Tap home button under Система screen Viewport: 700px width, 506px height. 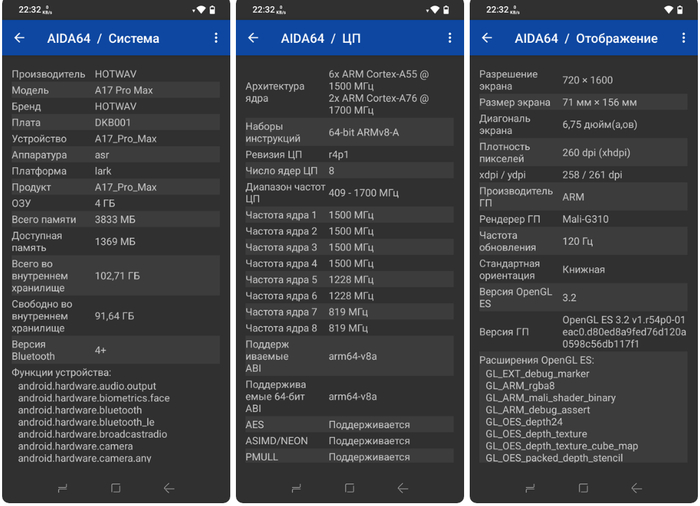[116, 488]
